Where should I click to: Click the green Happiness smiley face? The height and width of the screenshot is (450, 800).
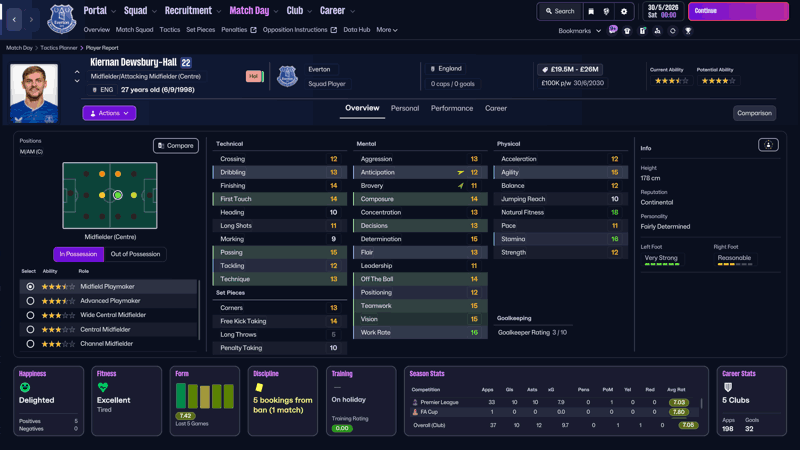pos(24,388)
